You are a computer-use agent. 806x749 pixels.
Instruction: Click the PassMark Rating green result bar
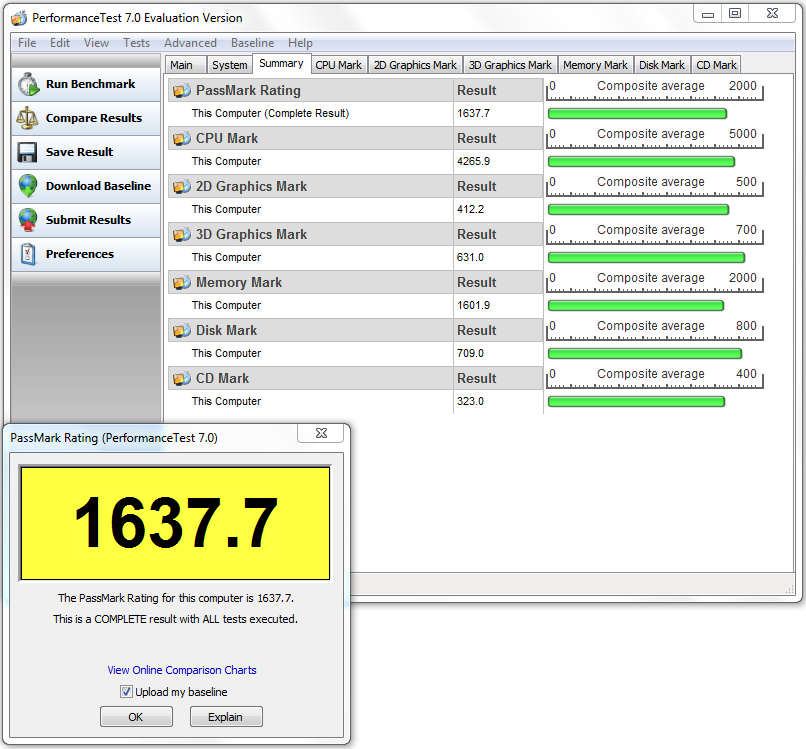tap(637, 114)
